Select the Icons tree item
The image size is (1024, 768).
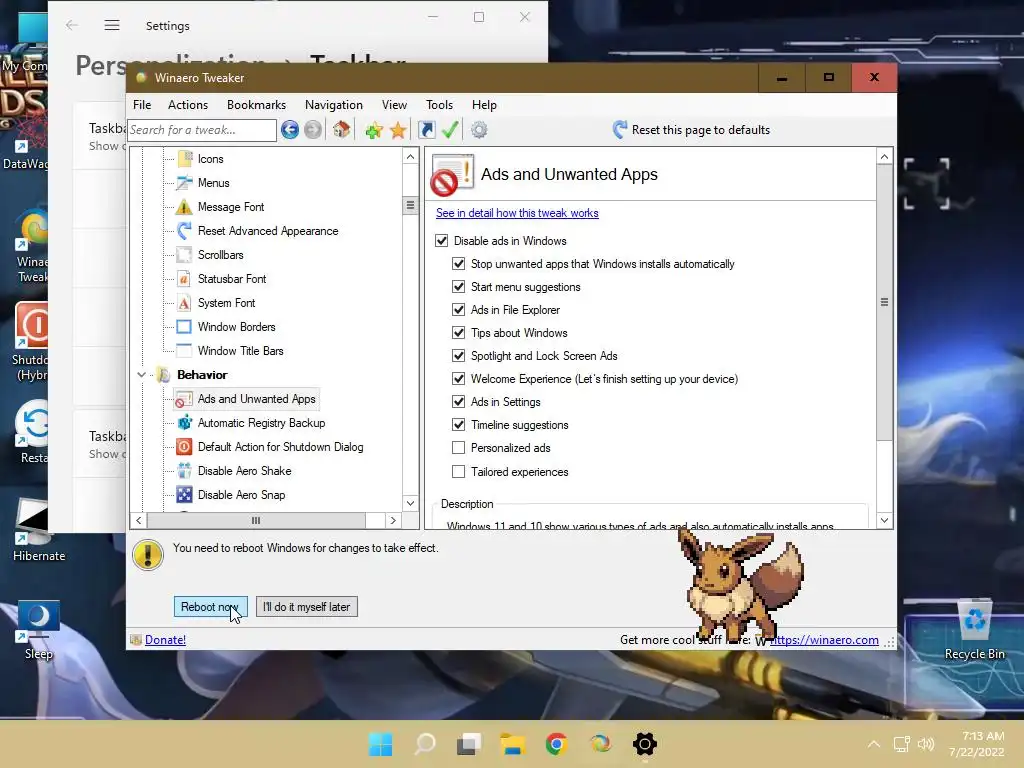(210, 159)
